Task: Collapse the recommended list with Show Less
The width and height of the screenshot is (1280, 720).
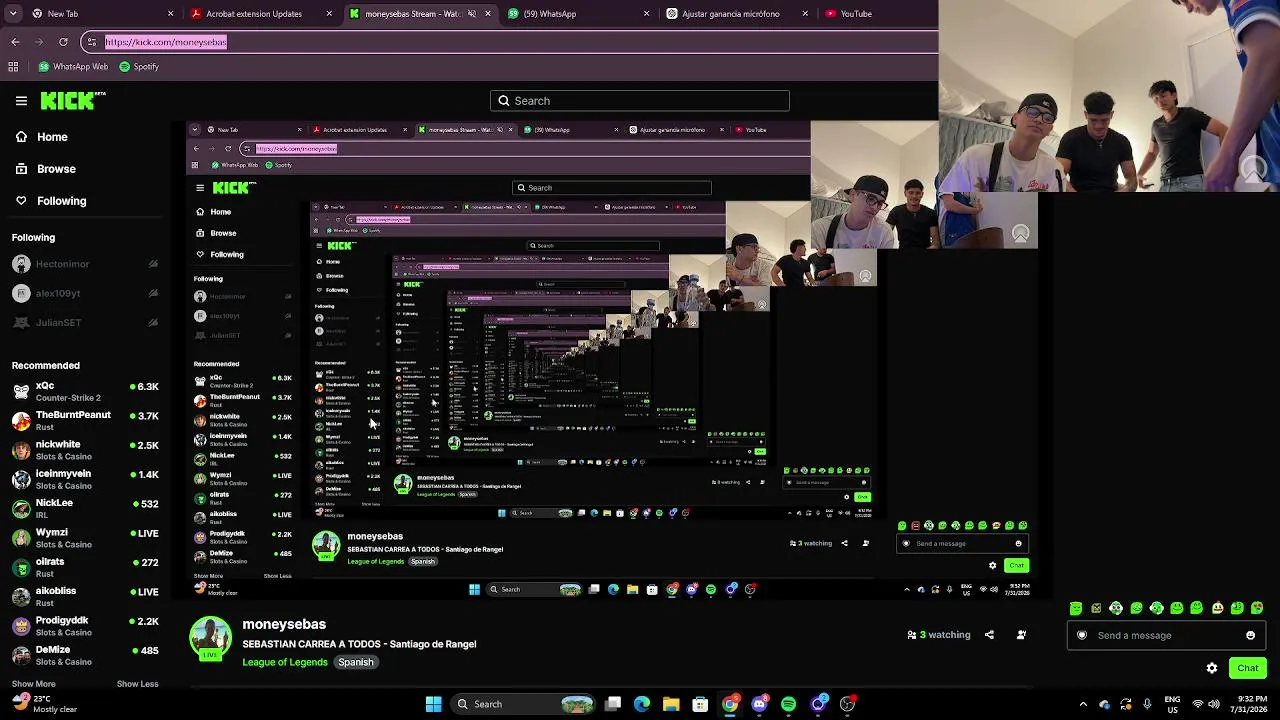Action: click(137, 684)
